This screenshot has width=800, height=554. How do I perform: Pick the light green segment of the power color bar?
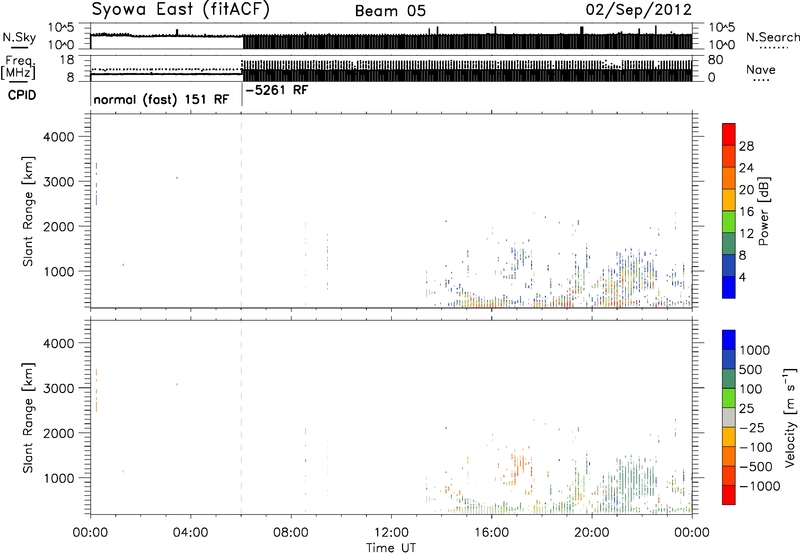click(x=729, y=222)
